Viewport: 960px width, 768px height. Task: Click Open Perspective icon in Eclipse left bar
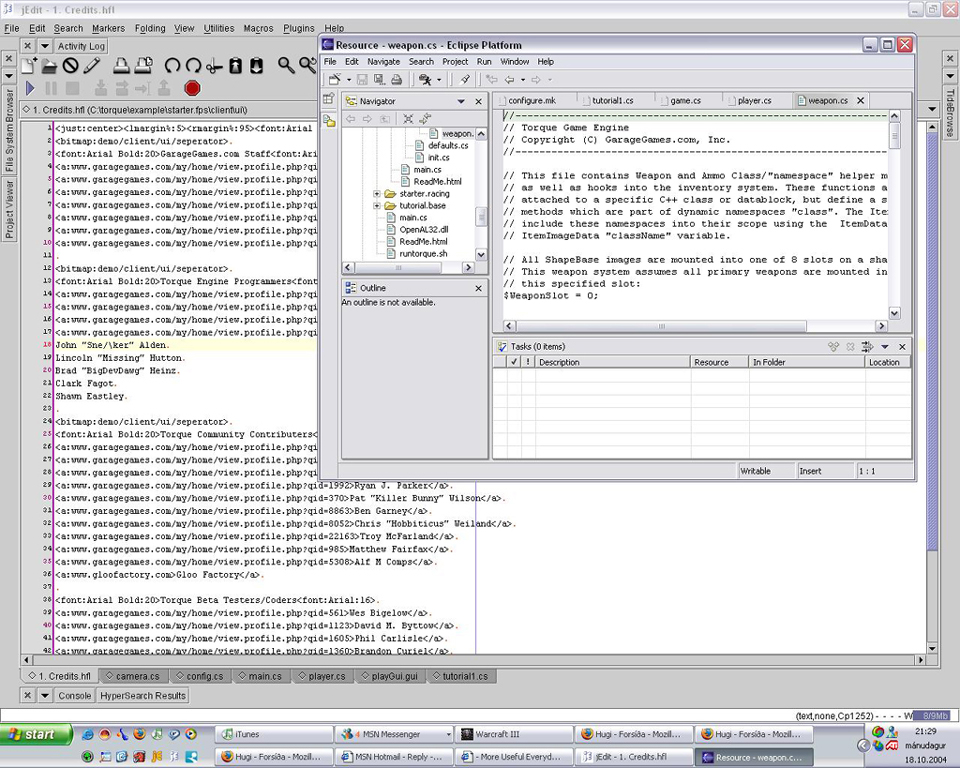[x=329, y=99]
